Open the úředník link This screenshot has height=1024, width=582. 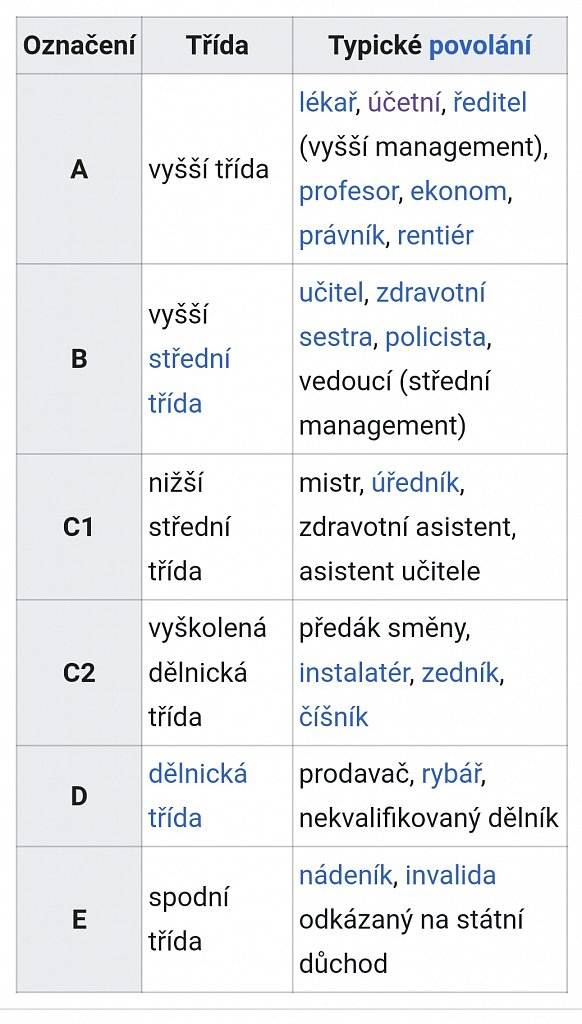415,483
